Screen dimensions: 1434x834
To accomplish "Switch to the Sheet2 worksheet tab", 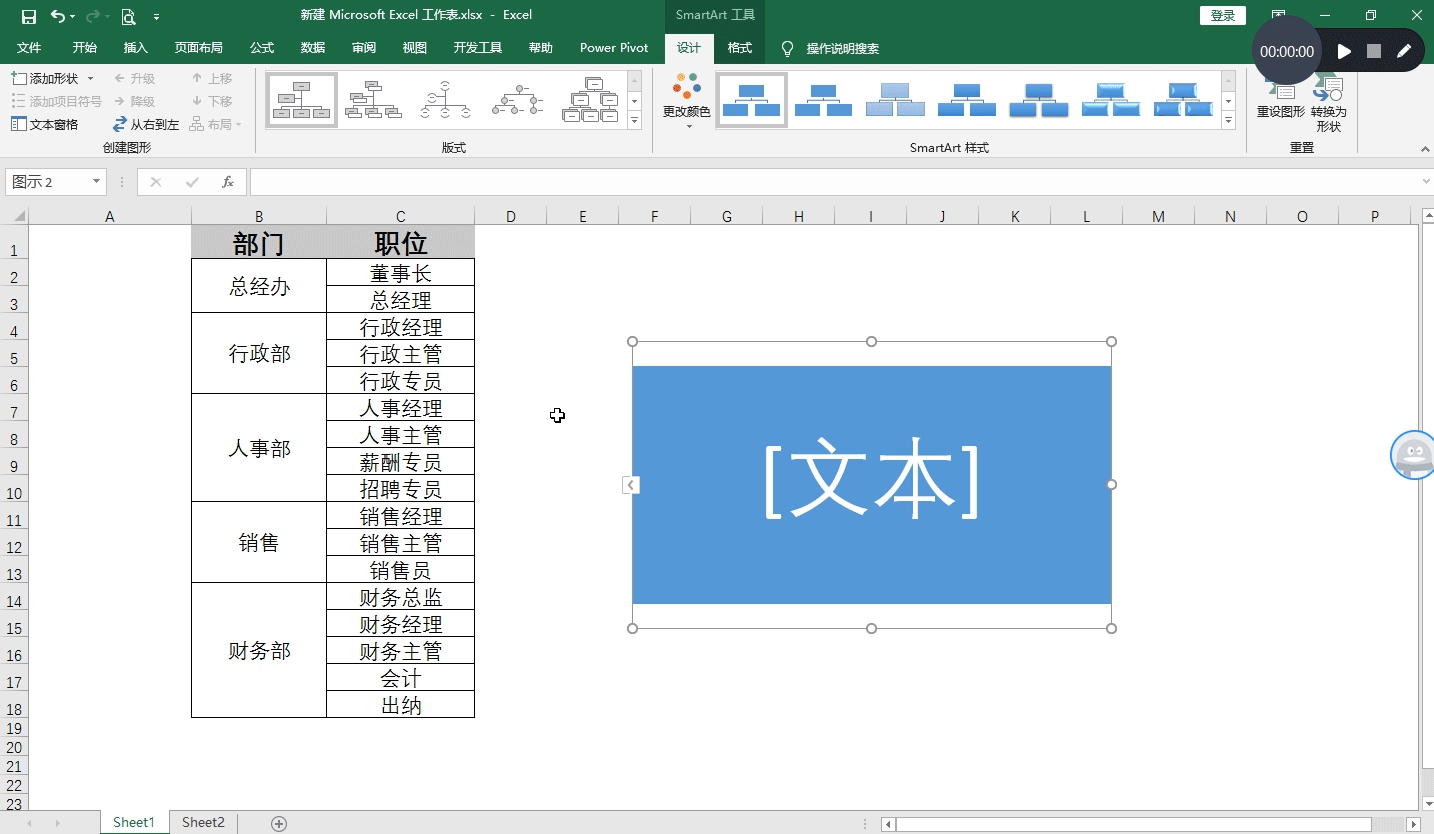I will tap(202, 821).
